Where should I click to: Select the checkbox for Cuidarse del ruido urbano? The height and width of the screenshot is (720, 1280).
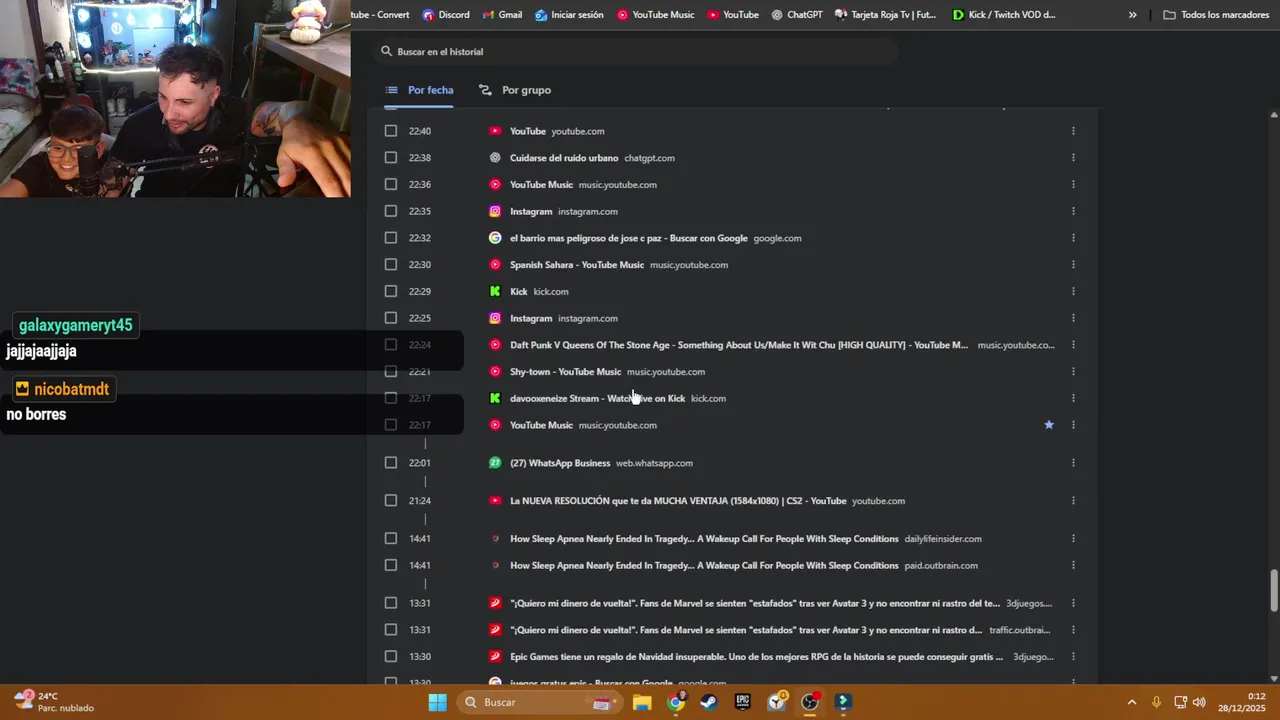(x=391, y=158)
